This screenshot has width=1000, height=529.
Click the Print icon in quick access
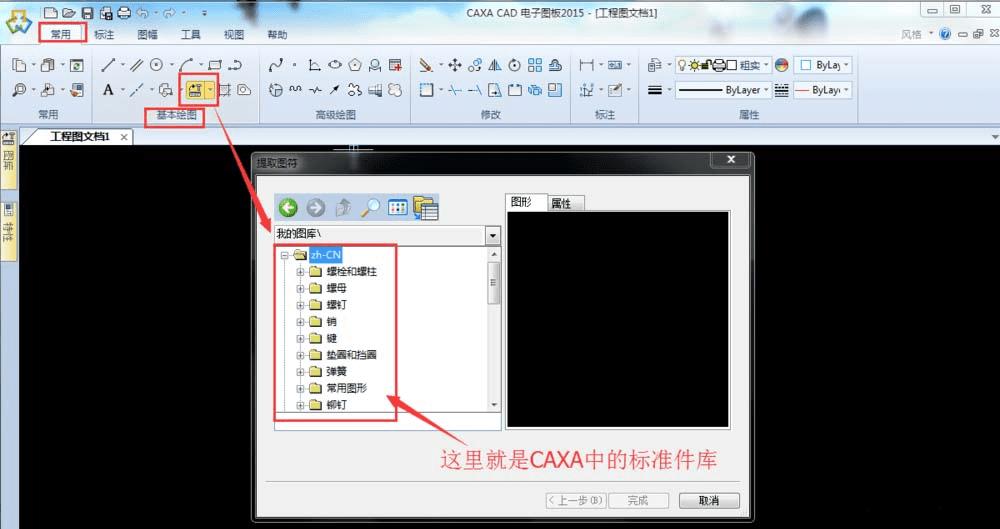tap(125, 12)
